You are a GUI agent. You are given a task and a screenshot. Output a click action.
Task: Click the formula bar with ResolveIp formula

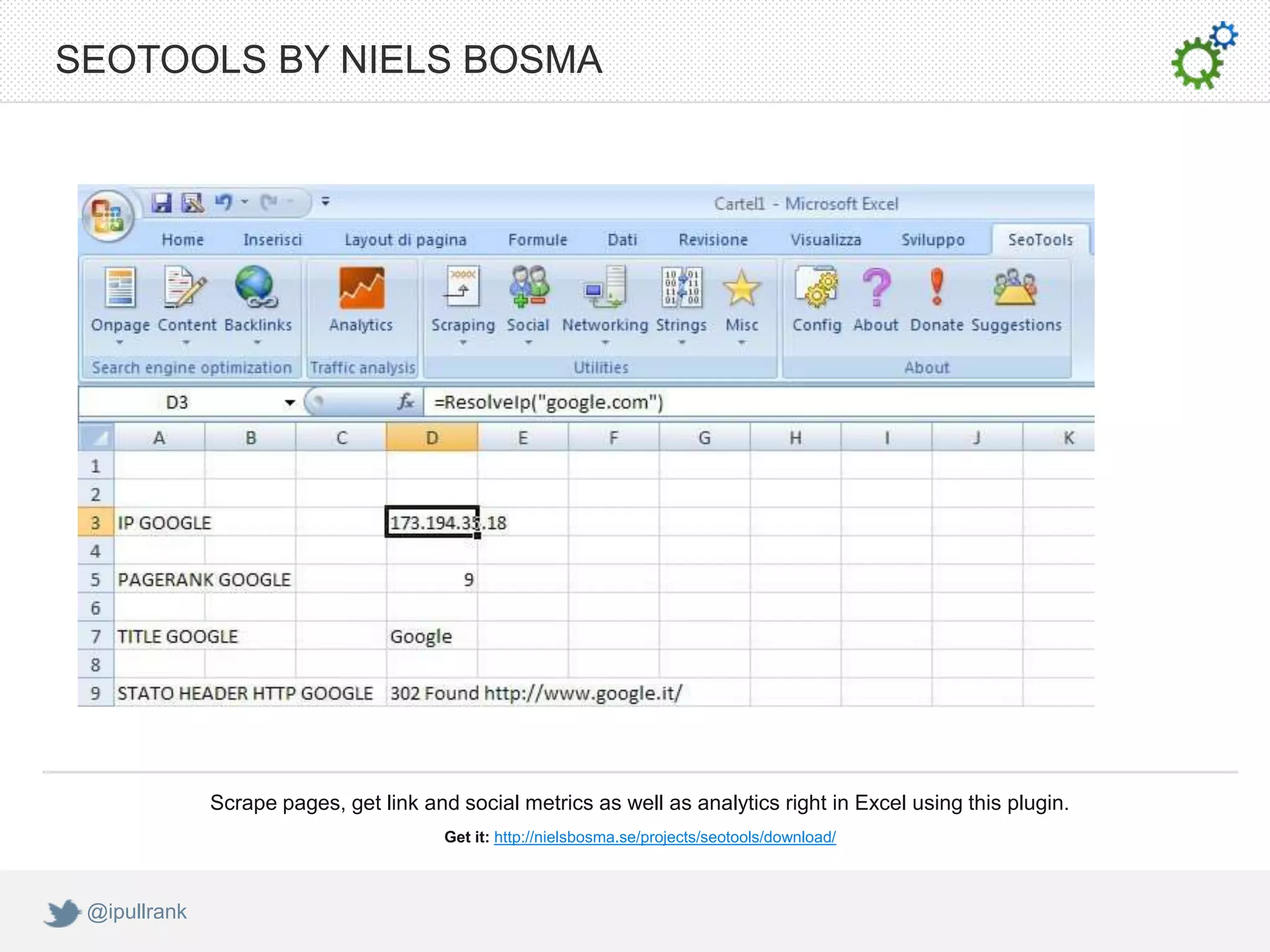point(759,402)
